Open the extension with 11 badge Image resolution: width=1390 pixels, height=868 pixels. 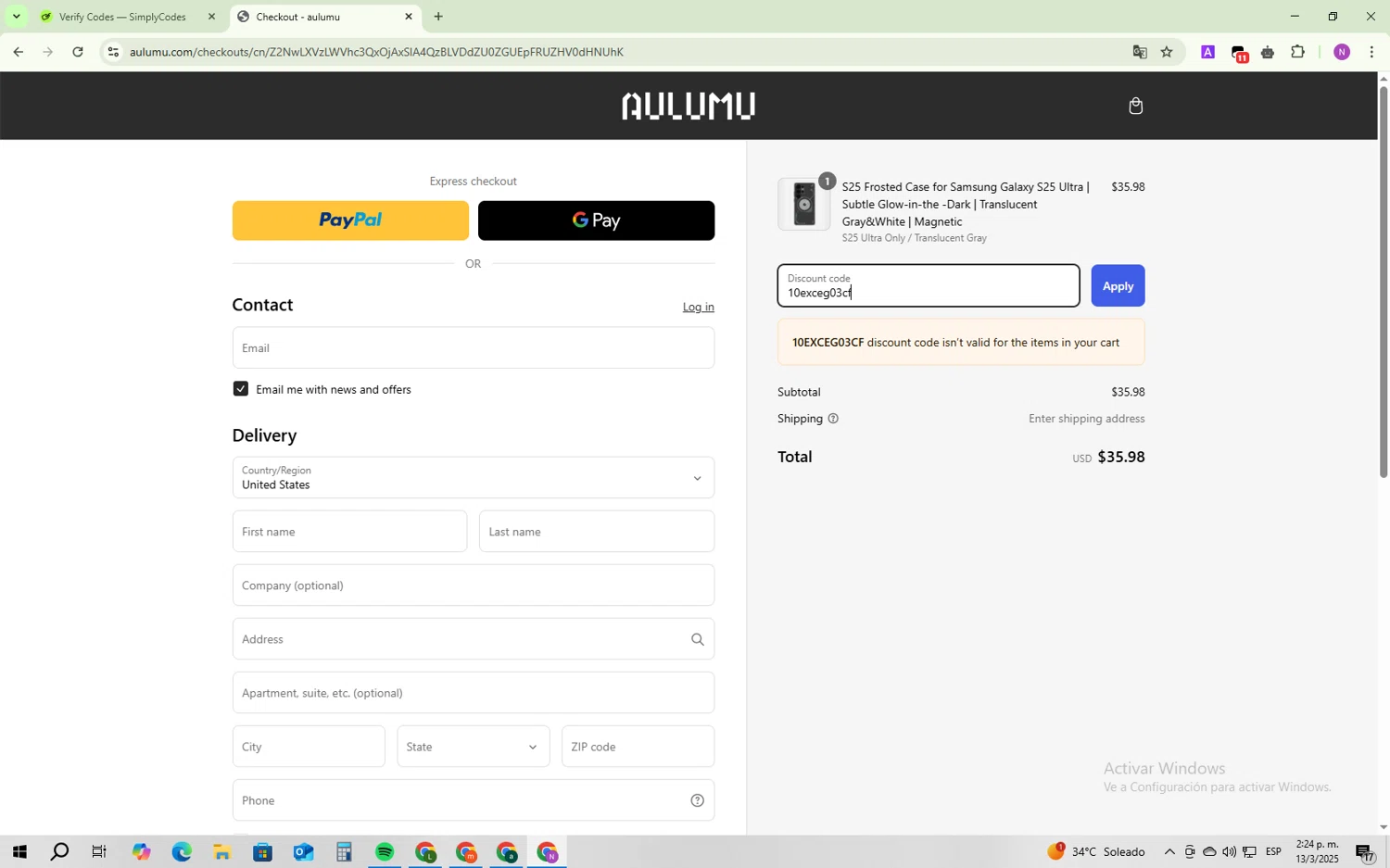1239,54
